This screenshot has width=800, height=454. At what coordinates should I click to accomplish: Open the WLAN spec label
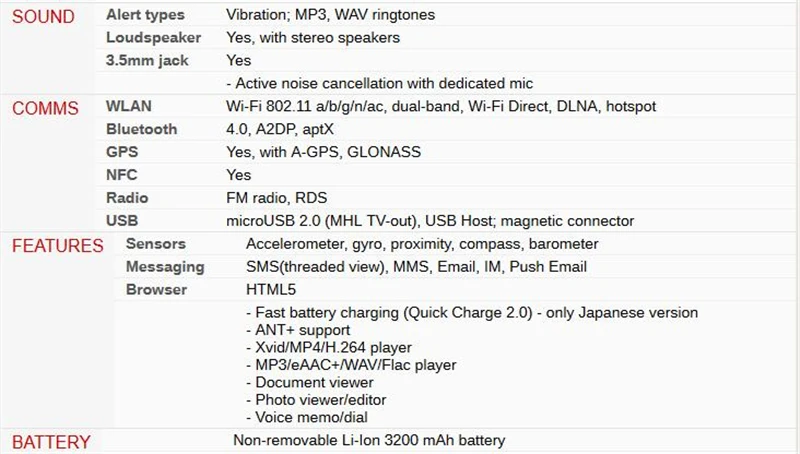click(x=129, y=106)
